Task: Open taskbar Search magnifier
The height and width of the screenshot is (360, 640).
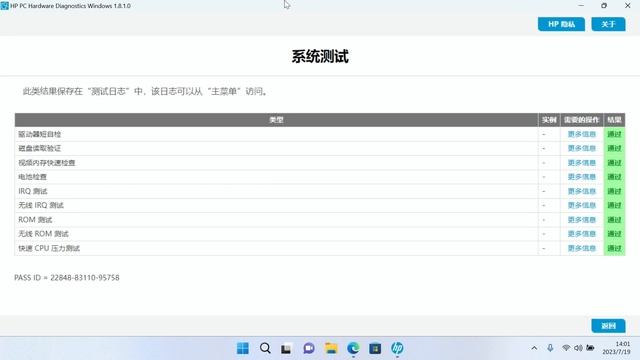Action: 265,348
